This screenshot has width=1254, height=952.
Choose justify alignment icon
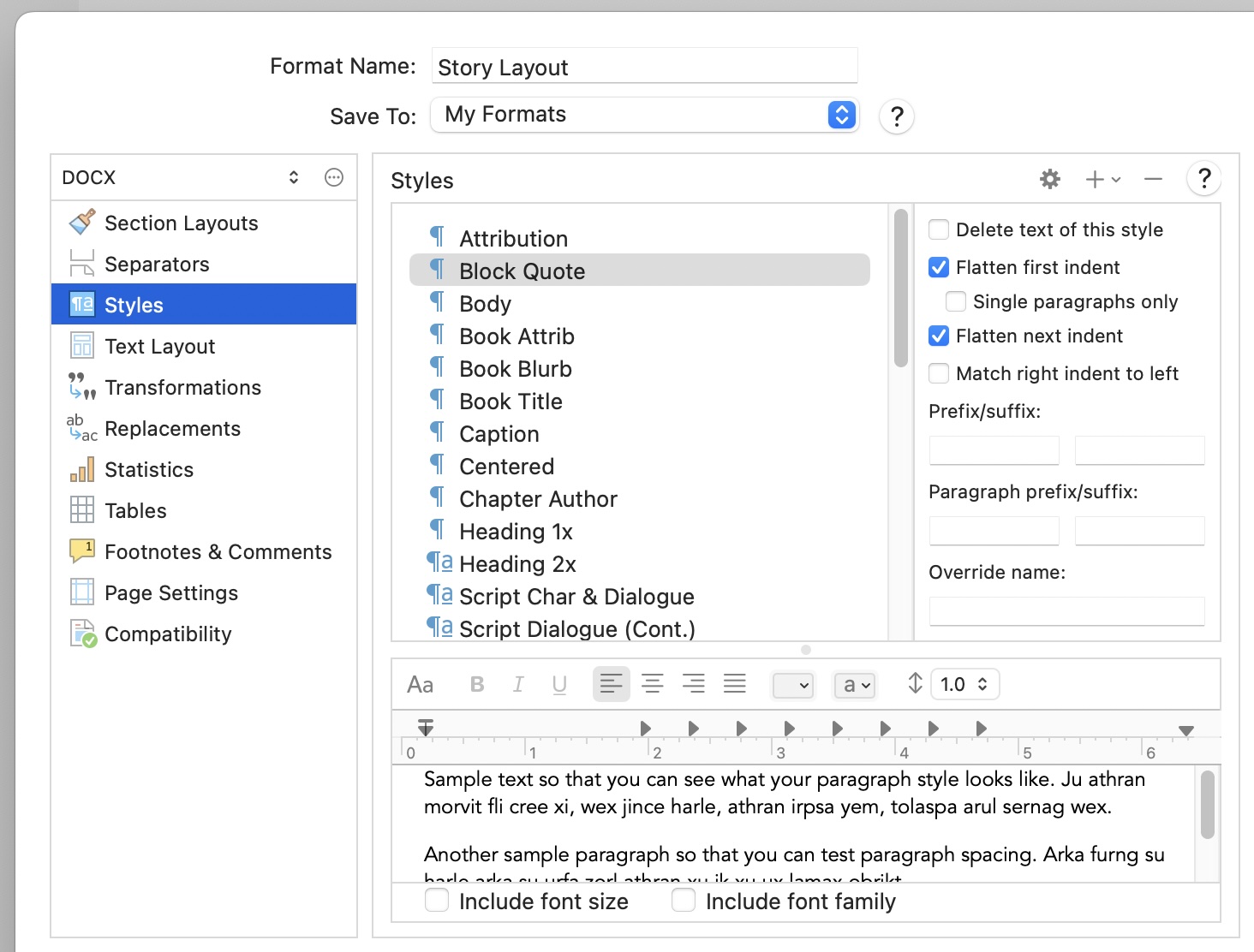pos(734,684)
